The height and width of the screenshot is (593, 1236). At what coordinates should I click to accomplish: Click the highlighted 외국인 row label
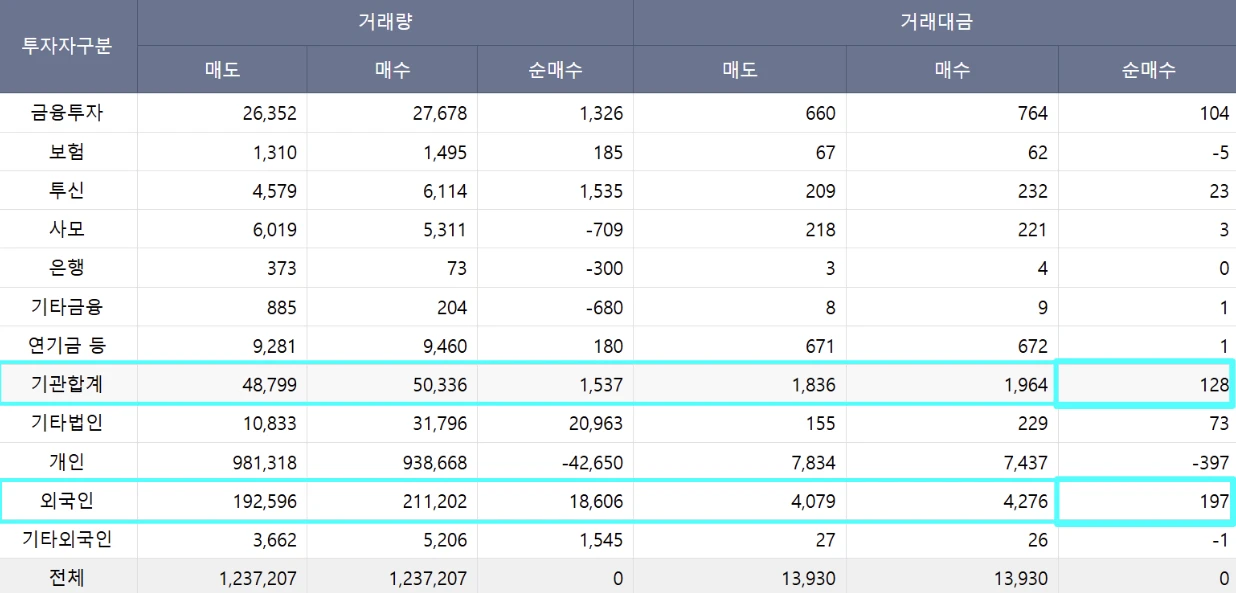pyautogui.click(x=67, y=501)
